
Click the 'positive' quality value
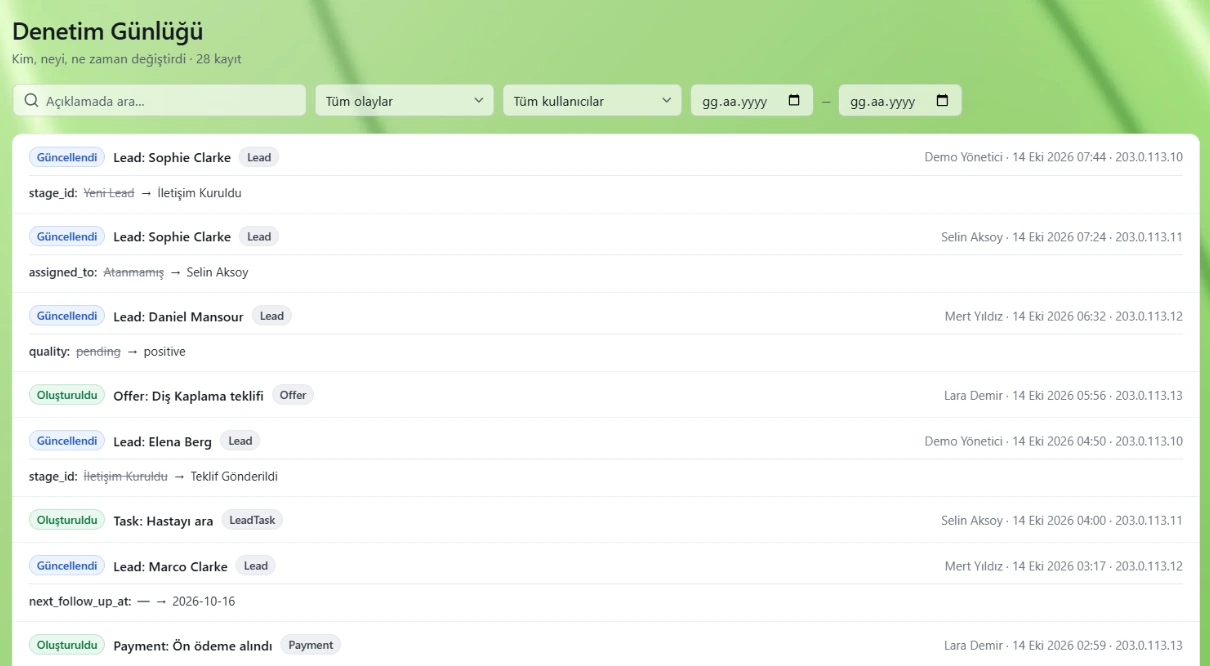(x=165, y=352)
